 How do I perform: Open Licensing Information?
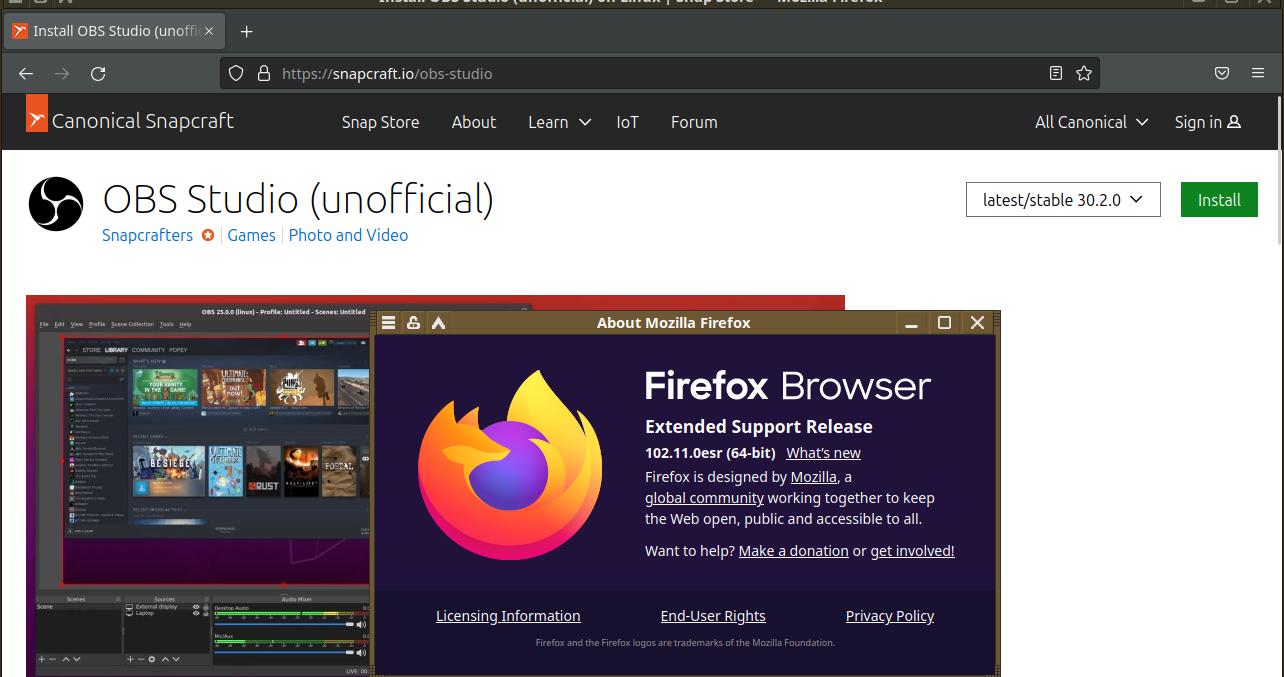[x=508, y=616]
